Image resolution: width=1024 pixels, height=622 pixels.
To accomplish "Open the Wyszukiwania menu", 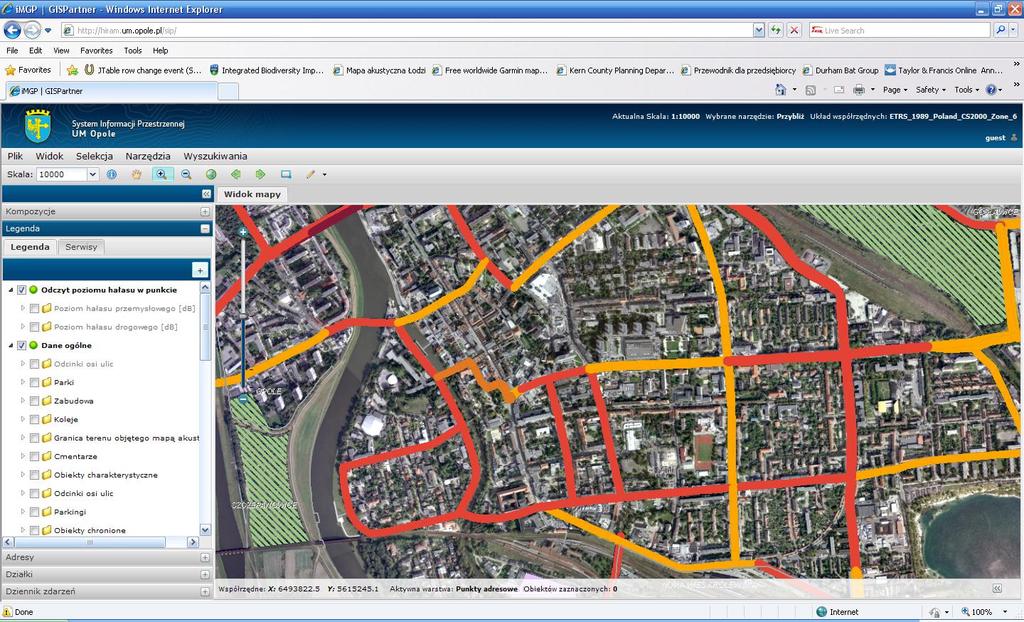I will pyautogui.click(x=216, y=156).
